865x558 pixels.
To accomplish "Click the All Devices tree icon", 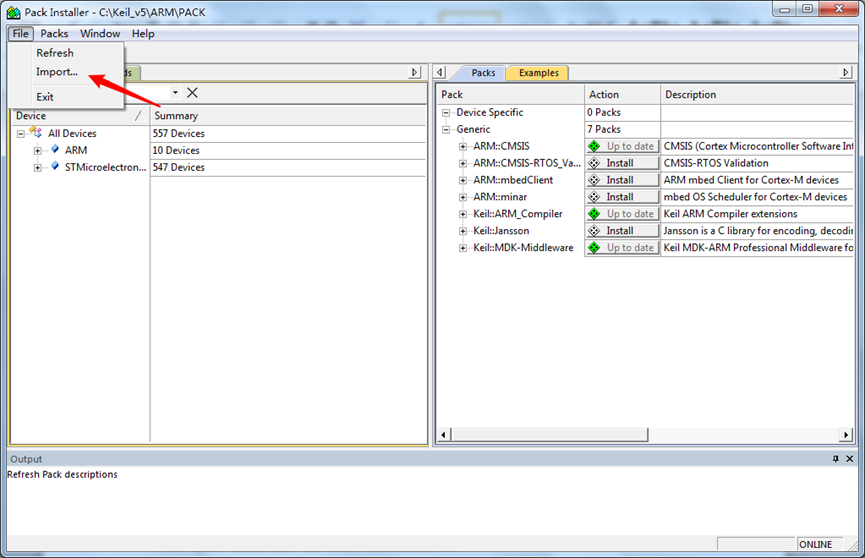I will point(36,132).
